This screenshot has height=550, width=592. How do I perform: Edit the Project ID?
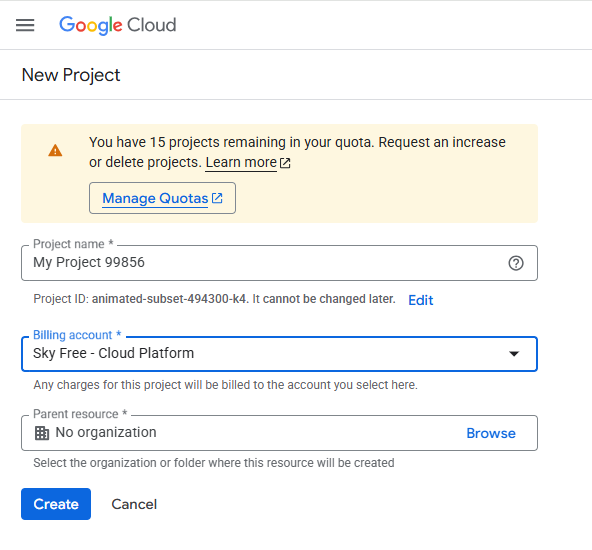tap(421, 300)
